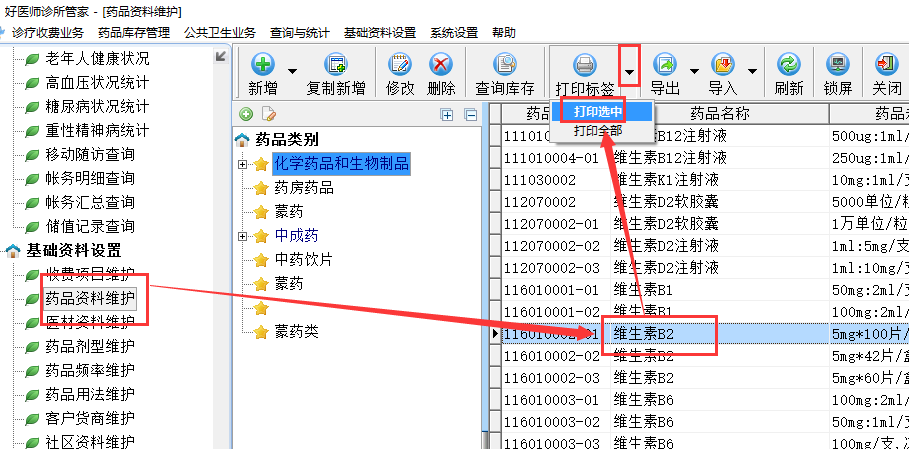The image size is (909, 449).
Task: Select the 药房药品 category
Action: tap(304, 188)
